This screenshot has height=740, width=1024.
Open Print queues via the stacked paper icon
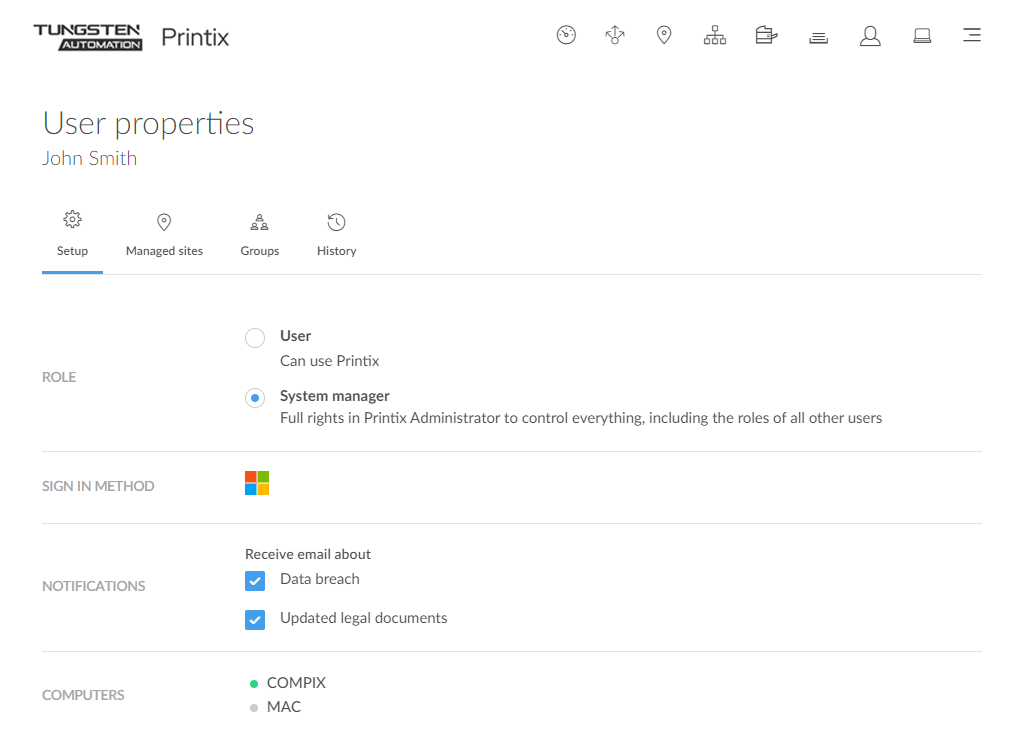(x=818, y=37)
